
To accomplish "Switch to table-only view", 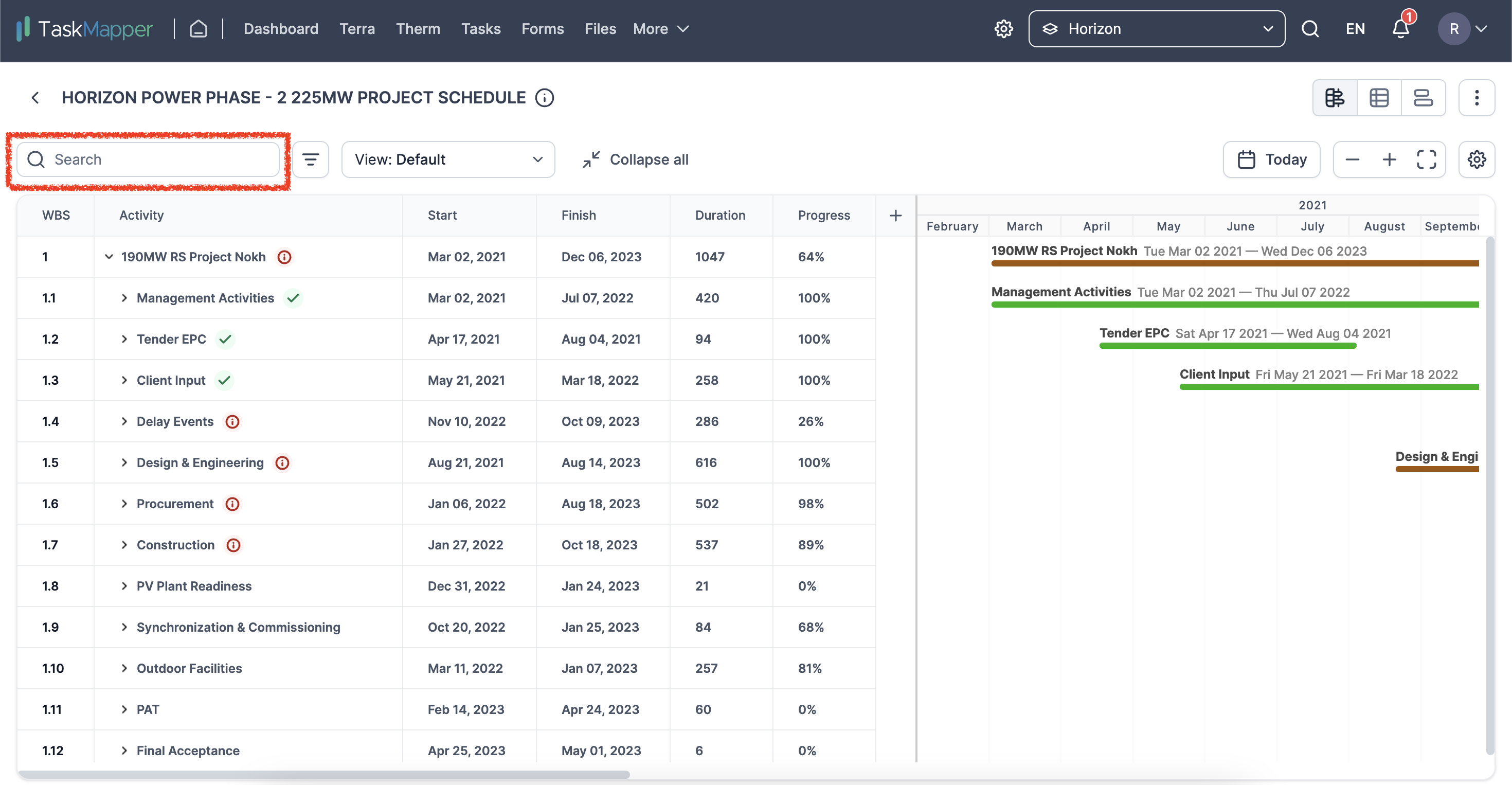I will (1379, 97).
